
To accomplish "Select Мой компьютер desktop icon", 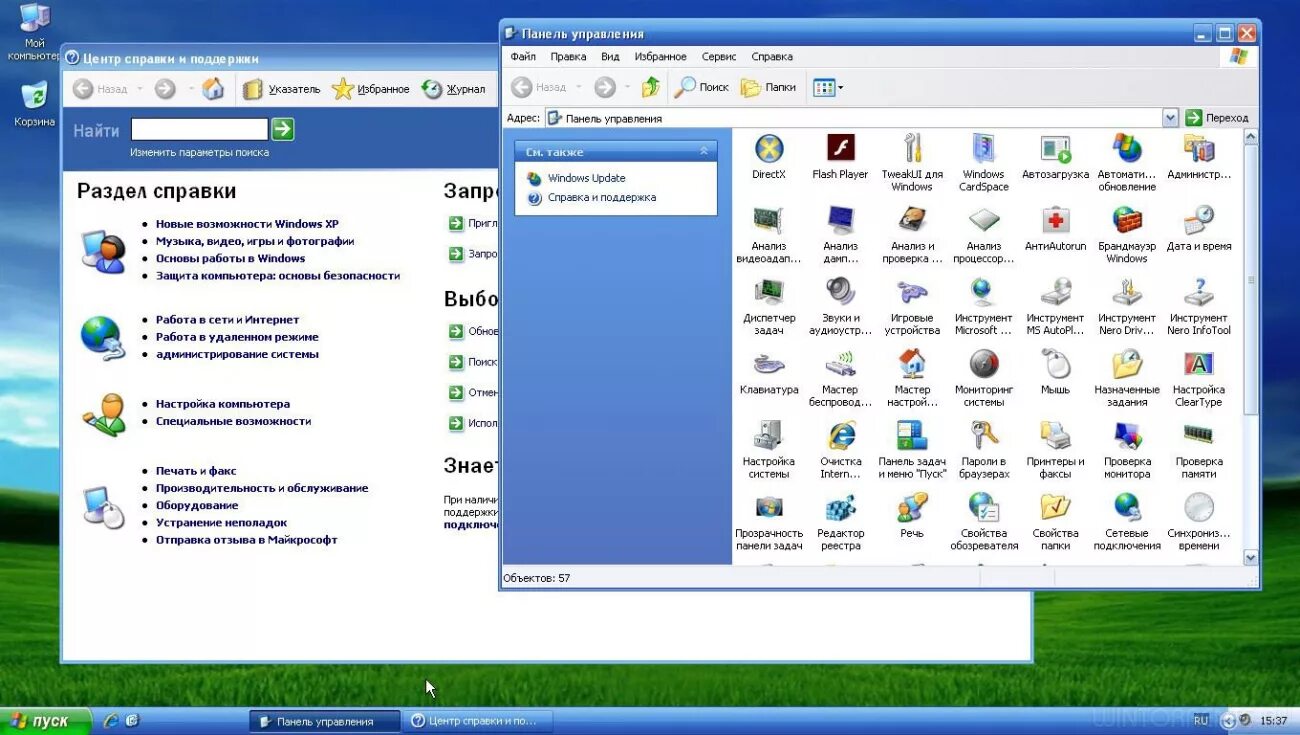I will [x=34, y=31].
